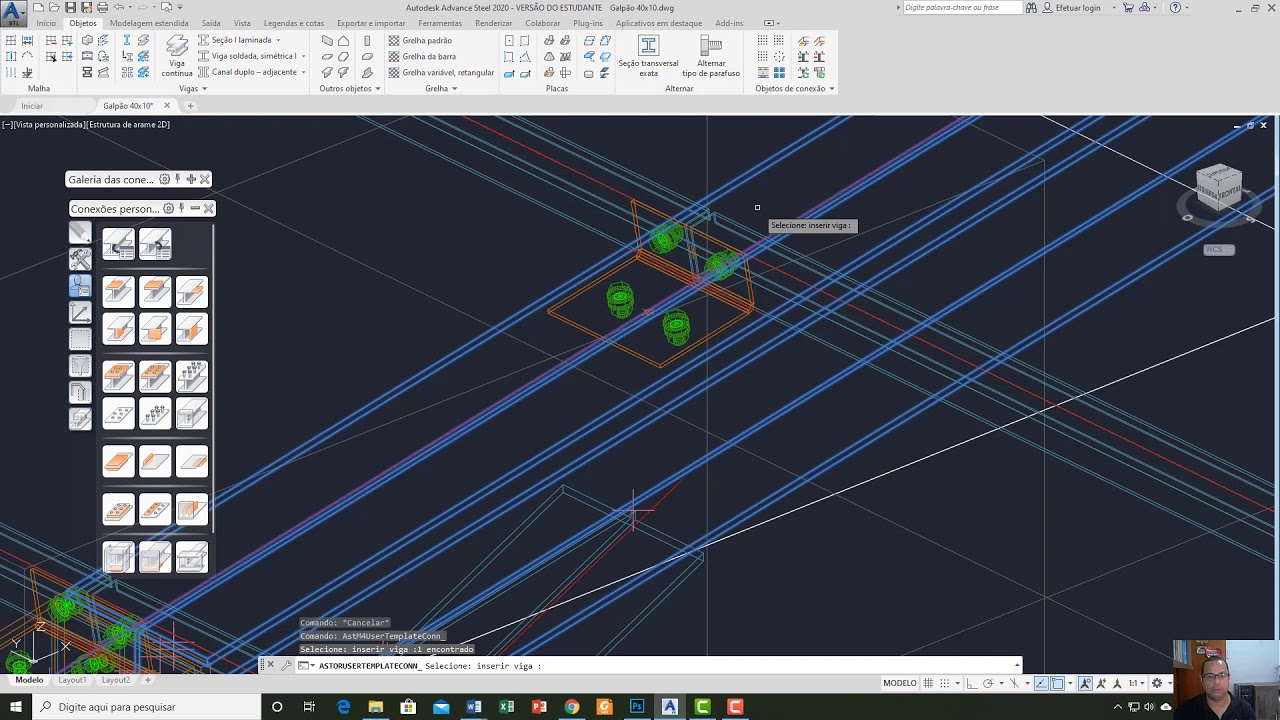The image size is (1280, 720).
Task: Expand the Grelha panel dropdown
Action: pyautogui.click(x=441, y=88)
